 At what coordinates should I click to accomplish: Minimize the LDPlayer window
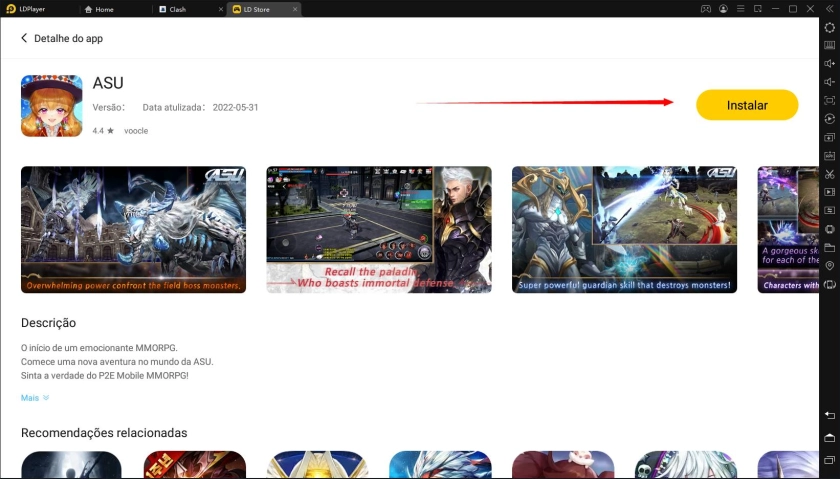coord(775,9)
